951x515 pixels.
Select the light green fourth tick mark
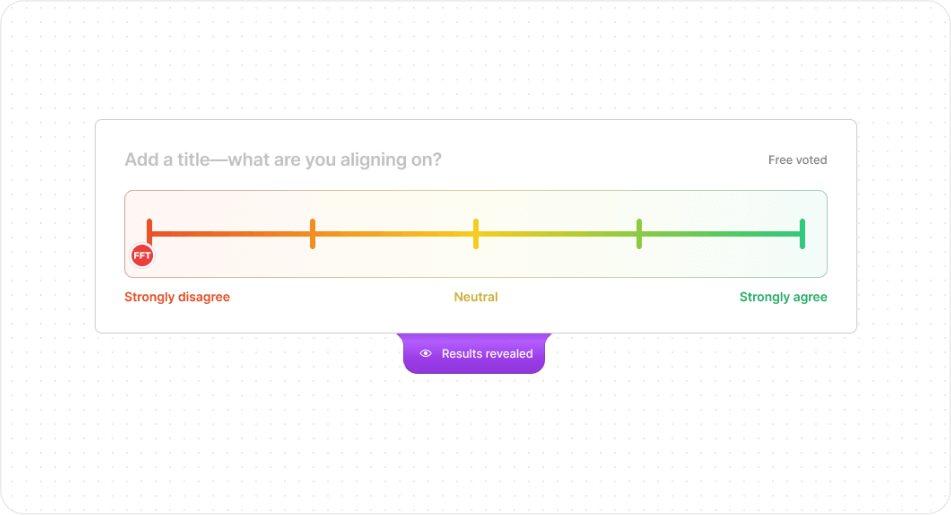point(639,234)
